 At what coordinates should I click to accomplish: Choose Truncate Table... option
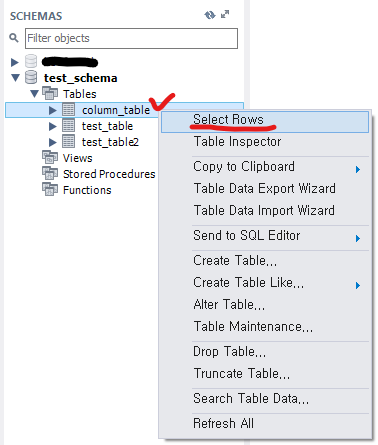242,373
